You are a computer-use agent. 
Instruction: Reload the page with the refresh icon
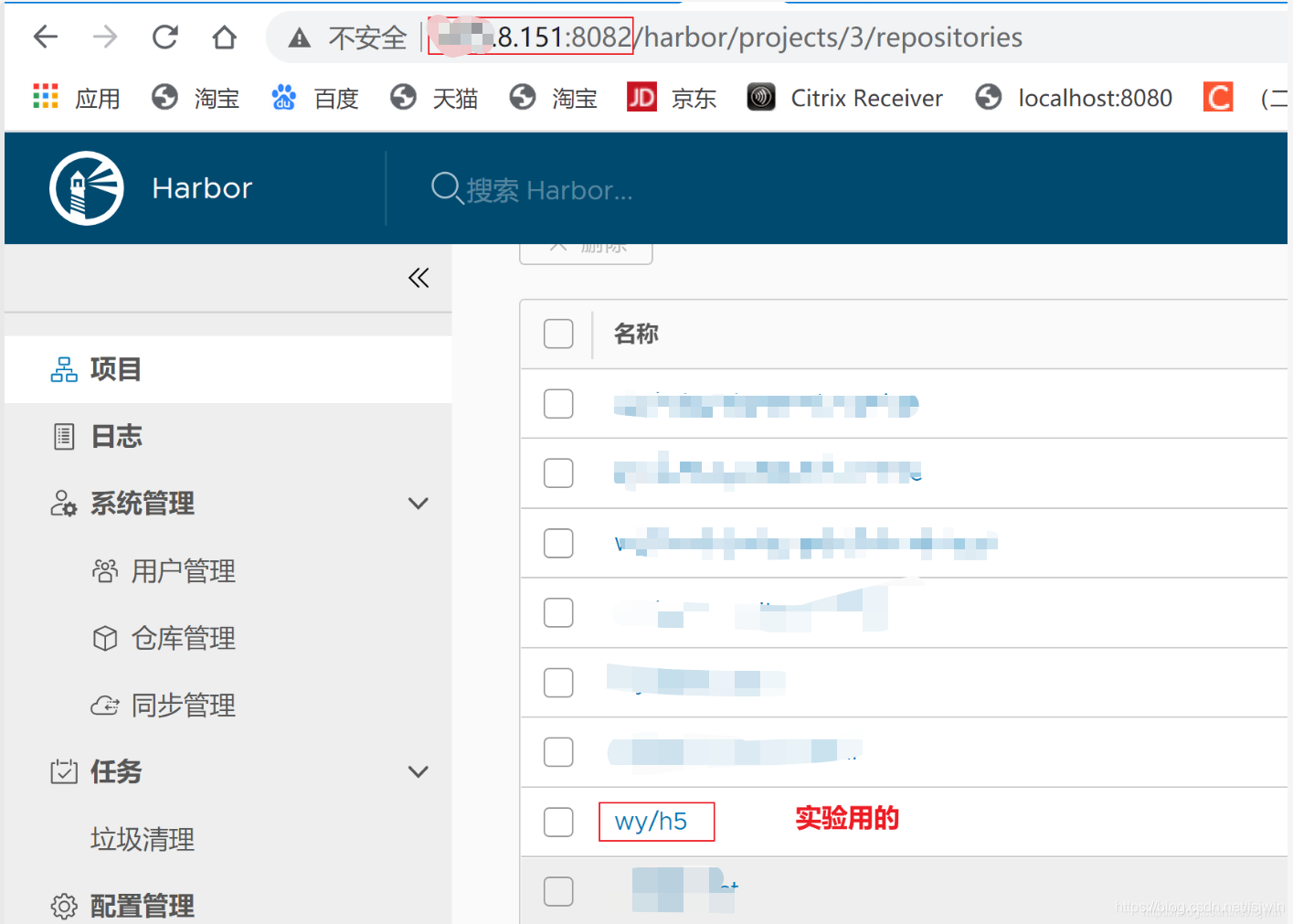click(x=164, y=37)
